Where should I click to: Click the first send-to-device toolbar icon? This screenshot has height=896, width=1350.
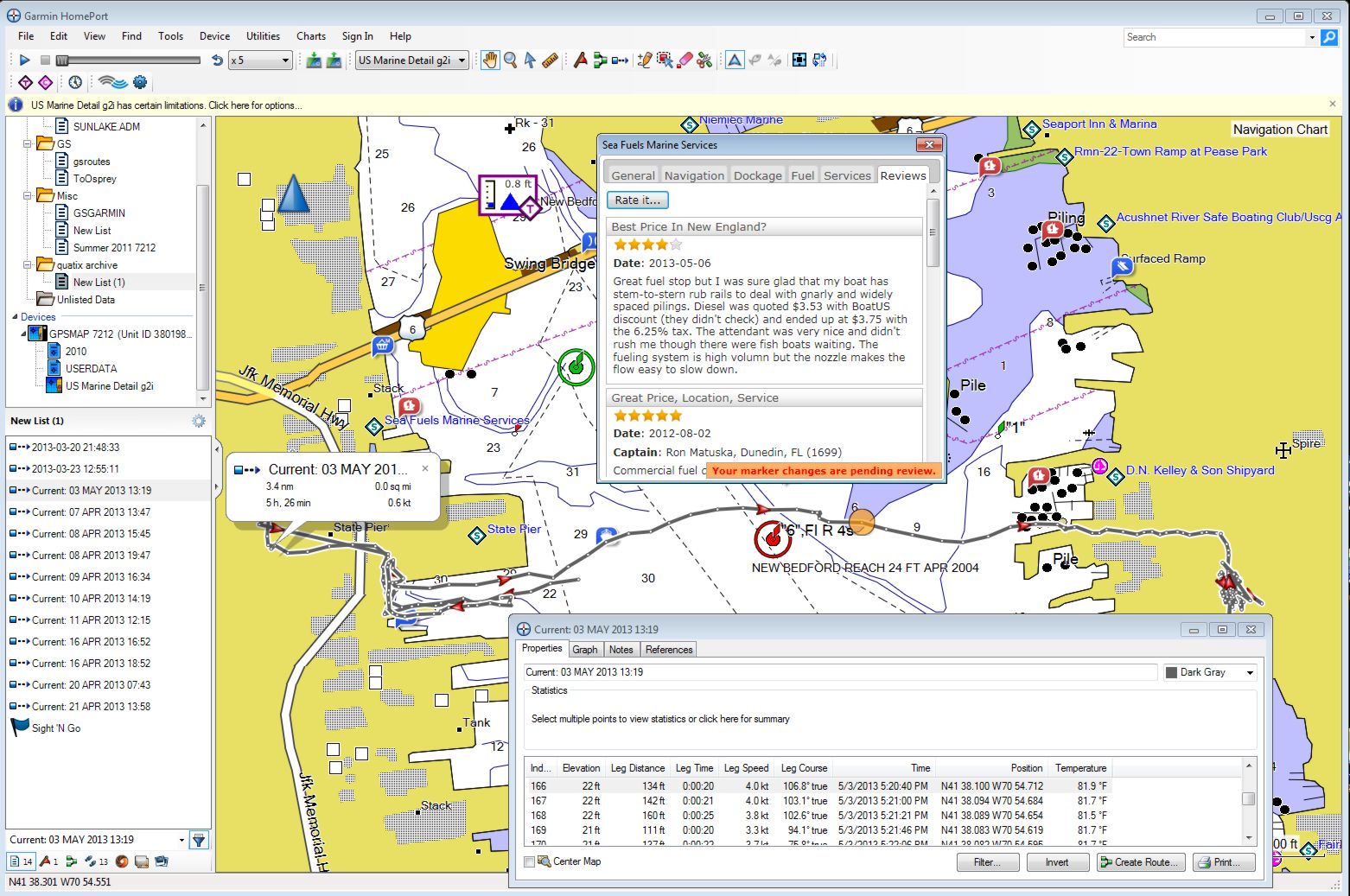[314, 60]
